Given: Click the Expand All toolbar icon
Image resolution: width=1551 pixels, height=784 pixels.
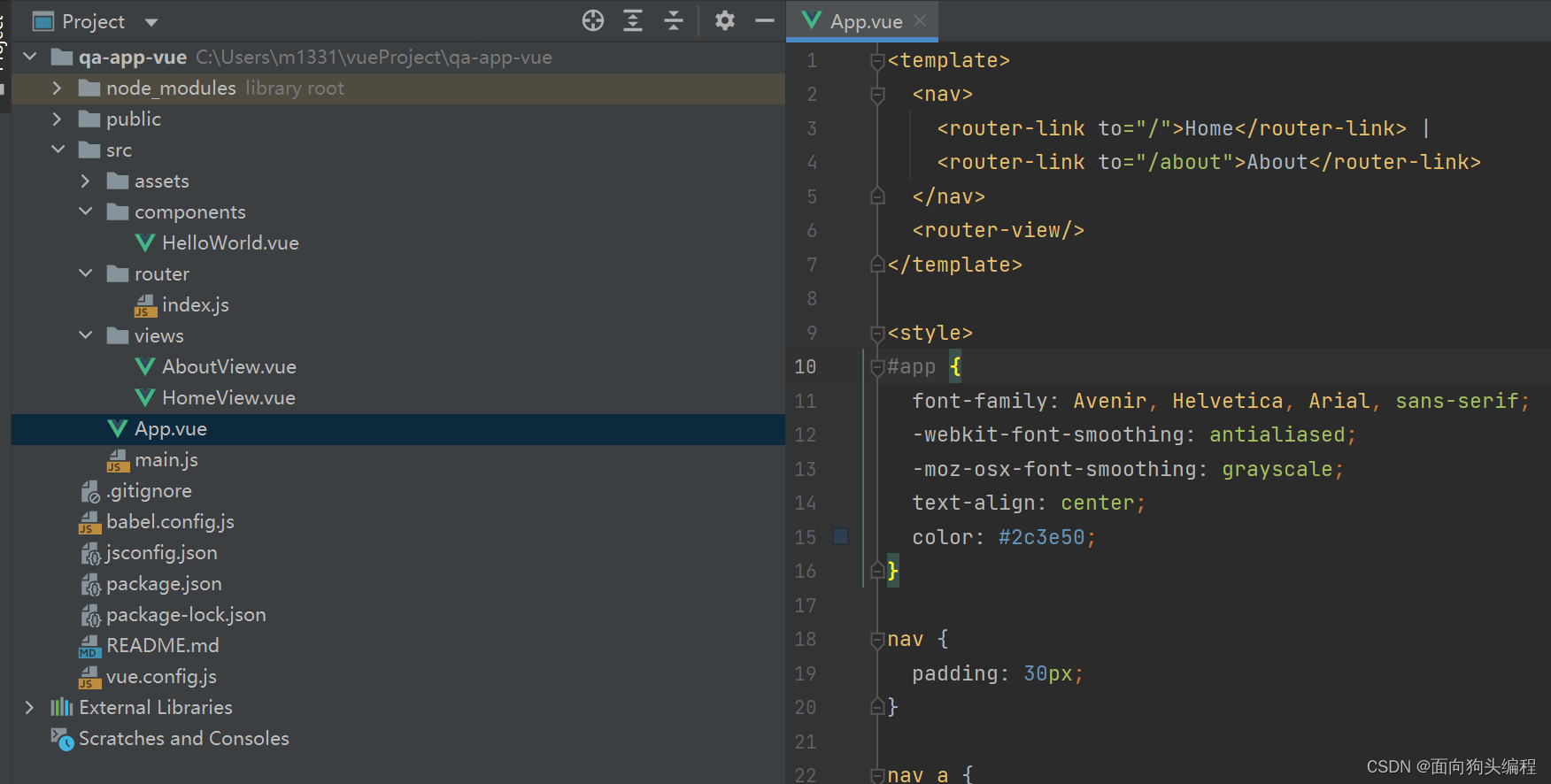Looking at the screenshot, I should [x=633, y=21].
